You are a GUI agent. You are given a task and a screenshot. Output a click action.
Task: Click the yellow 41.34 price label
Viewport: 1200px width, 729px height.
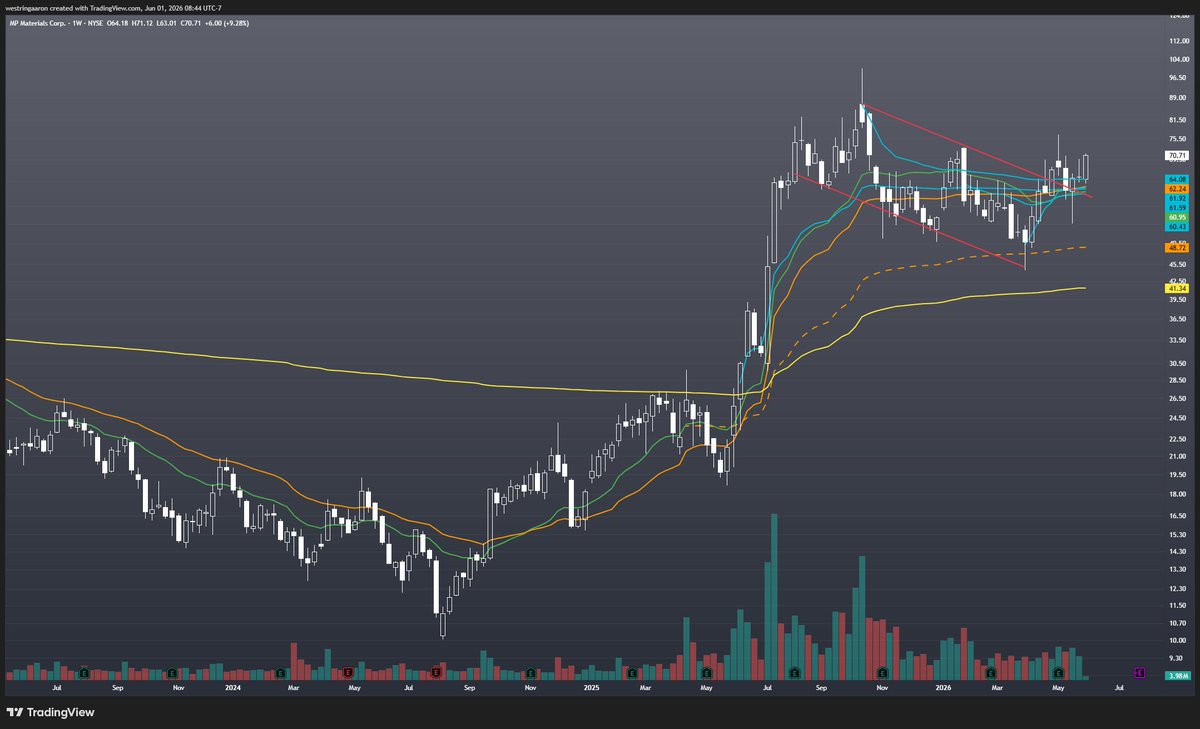(x=1176, y=288)
